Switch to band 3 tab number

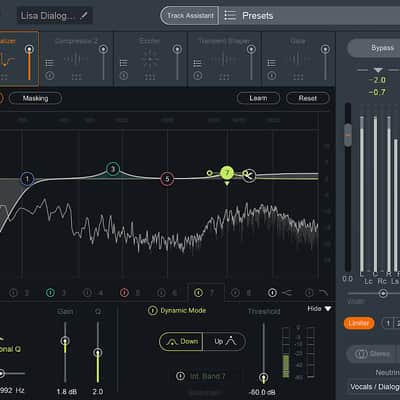[63, 293]
